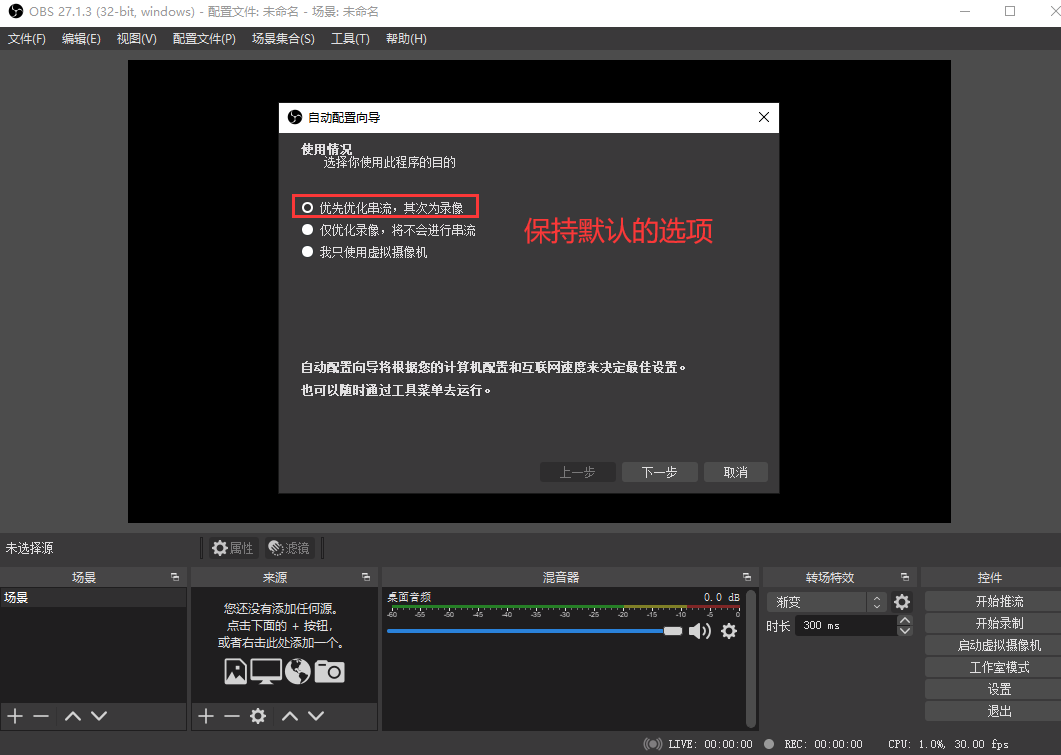Click image source icon in sources panel
The width and height of the screenshot is (1061, 755).
pos(235,671)
